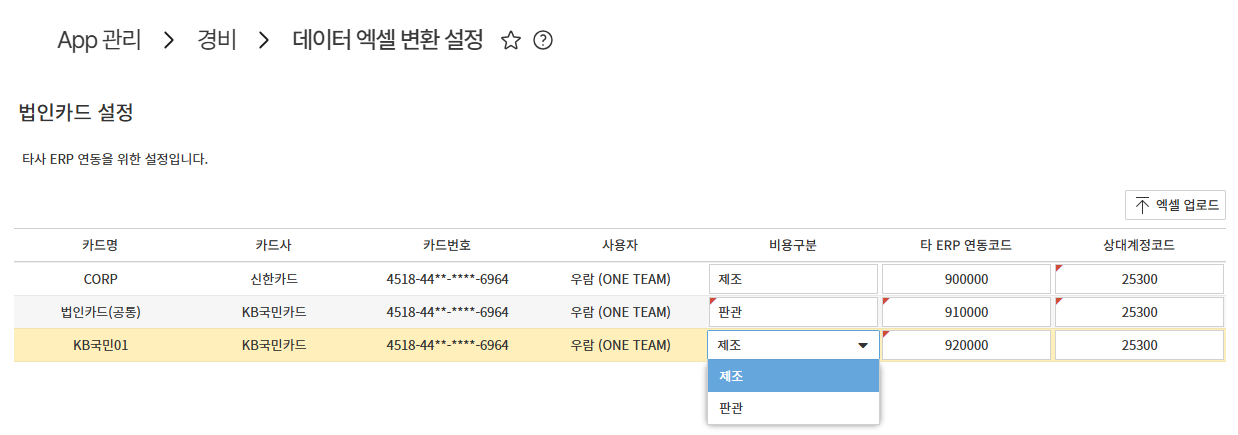Click the favorite star icon
Viewport: 1238px width, 435px height.
pos(511,41)
